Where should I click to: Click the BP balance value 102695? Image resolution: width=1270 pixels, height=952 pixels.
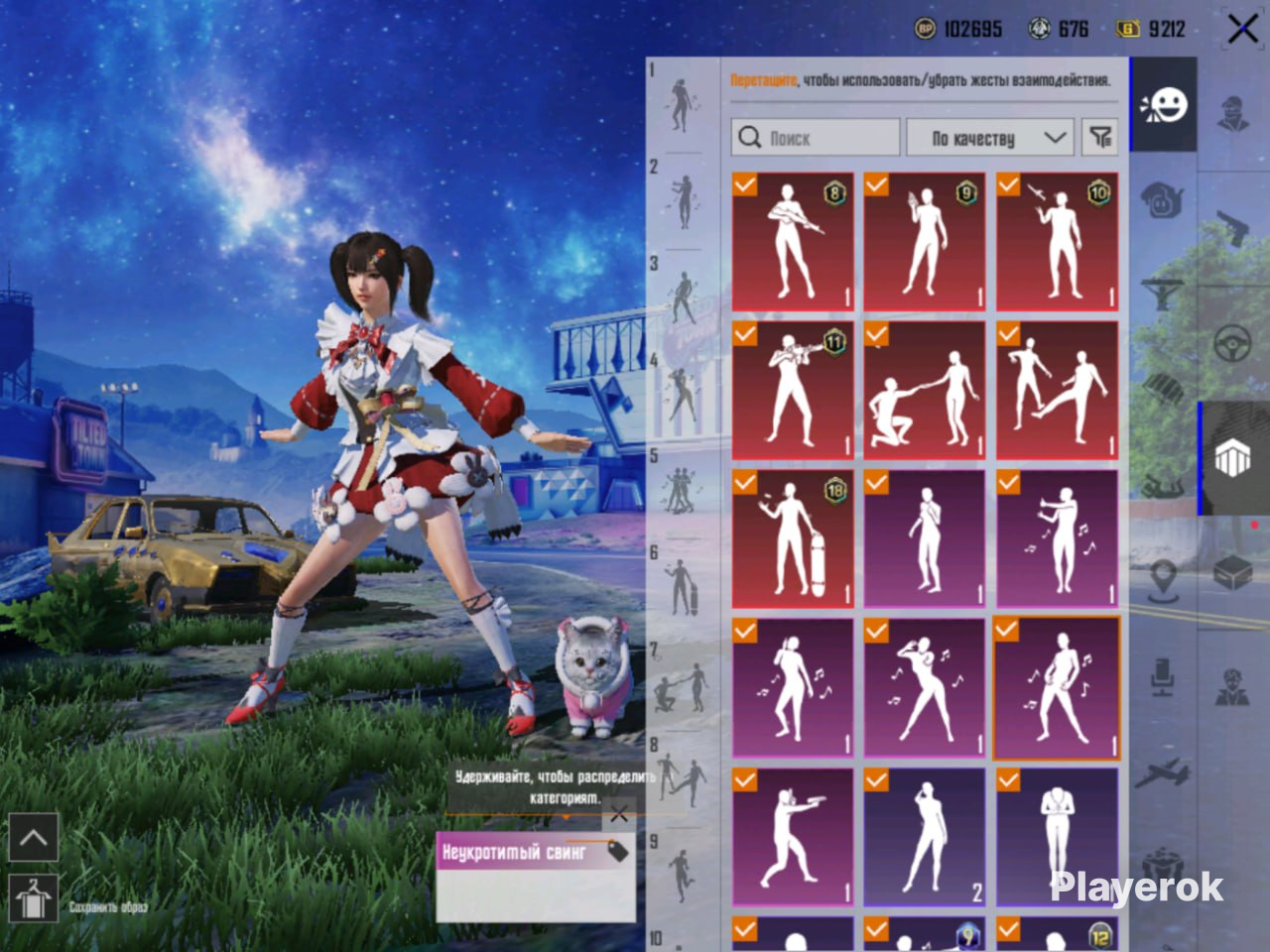[972, 29]
